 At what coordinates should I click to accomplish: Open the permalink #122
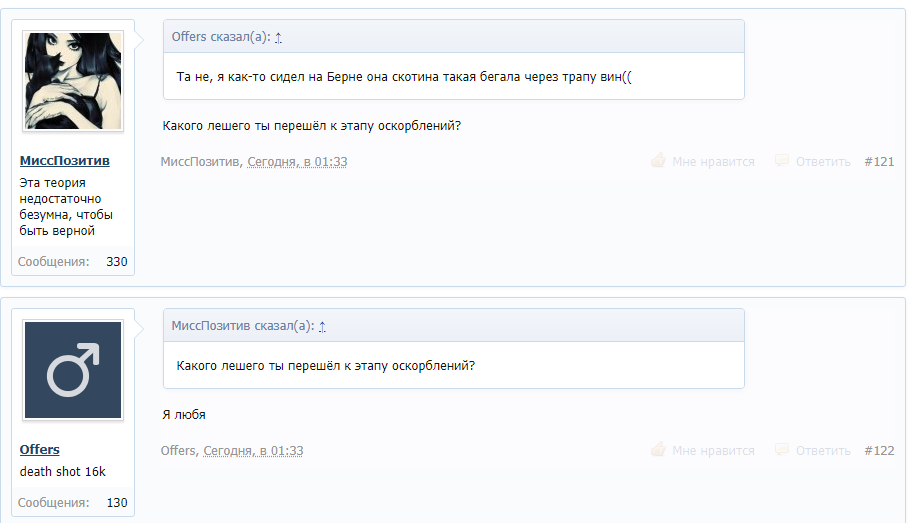point(878,451)
